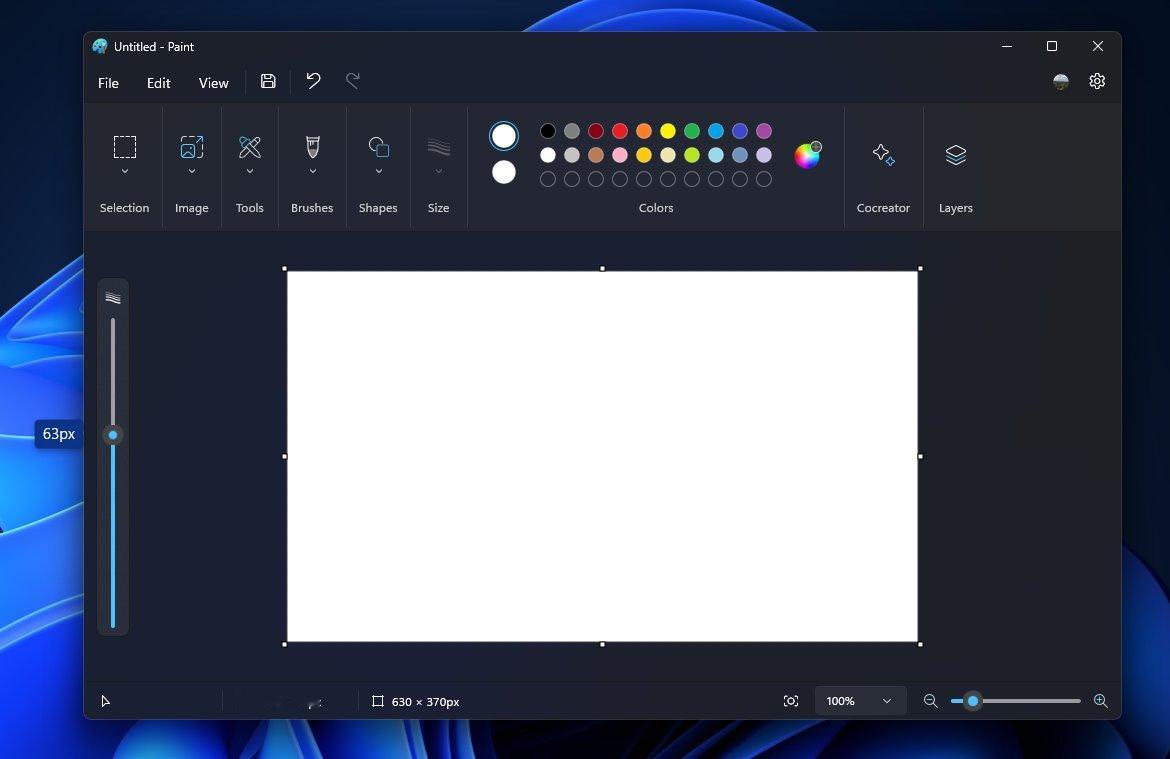Click the greyed Redo arrow
This screenshot has height=759, width=1170.
[x=353, y=81]
